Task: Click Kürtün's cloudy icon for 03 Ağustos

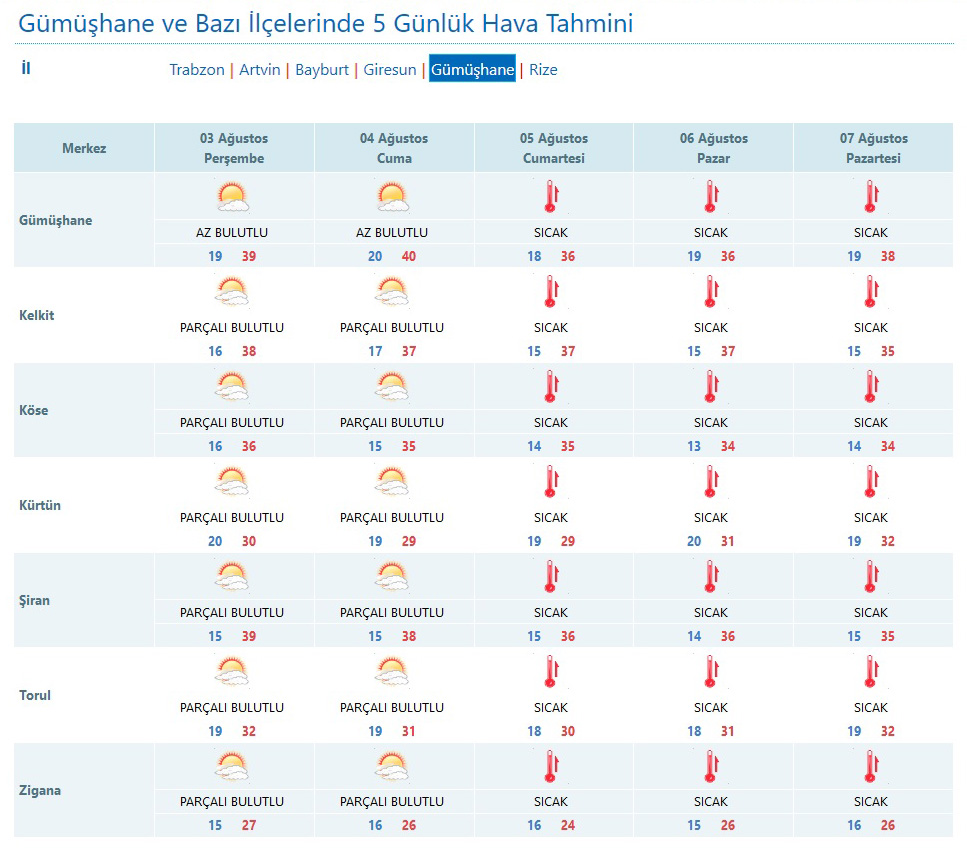Action: (x=232, y=482)
